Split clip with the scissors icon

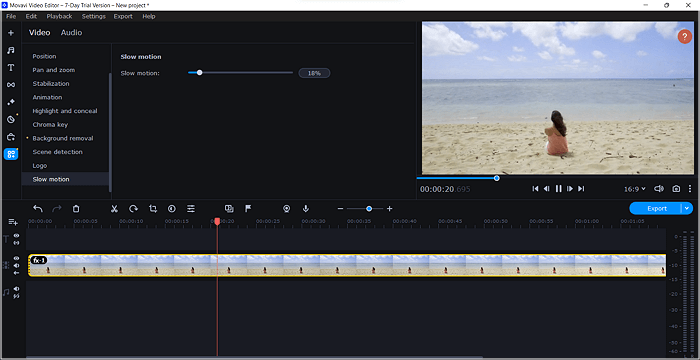(x=114, y=209)
